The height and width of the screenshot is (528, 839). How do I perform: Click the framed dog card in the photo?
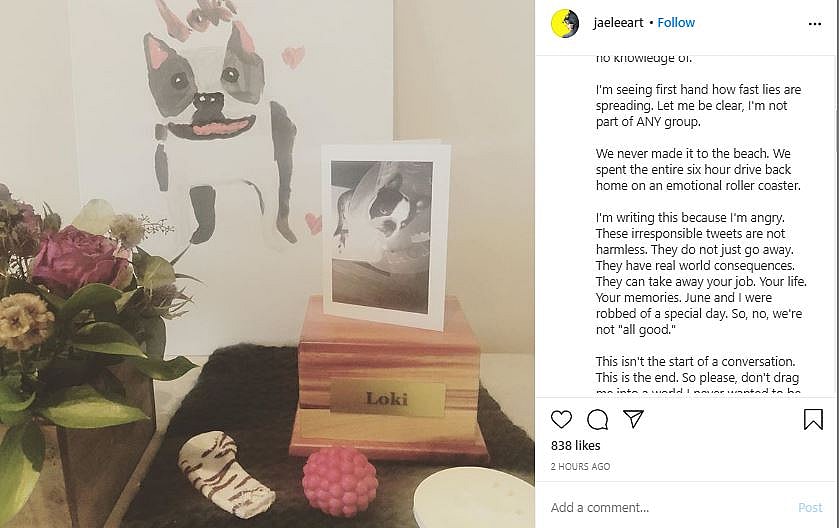(386, 235)
